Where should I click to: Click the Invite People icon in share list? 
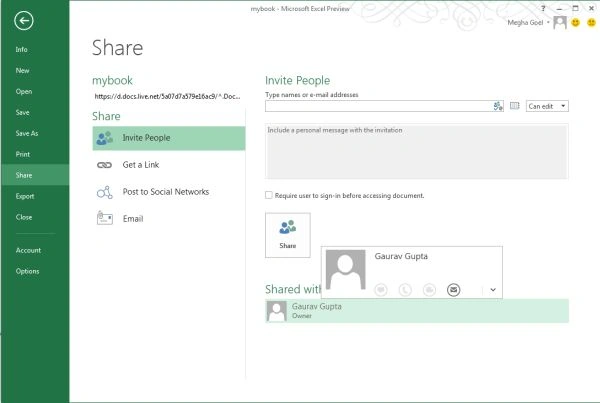coord(104,138)
